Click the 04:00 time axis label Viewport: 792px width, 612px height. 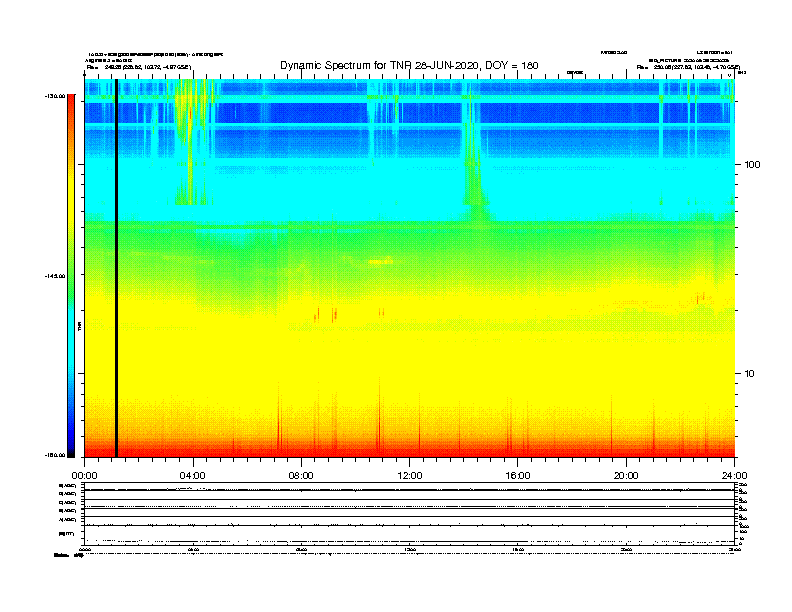[x=193, y=476]
